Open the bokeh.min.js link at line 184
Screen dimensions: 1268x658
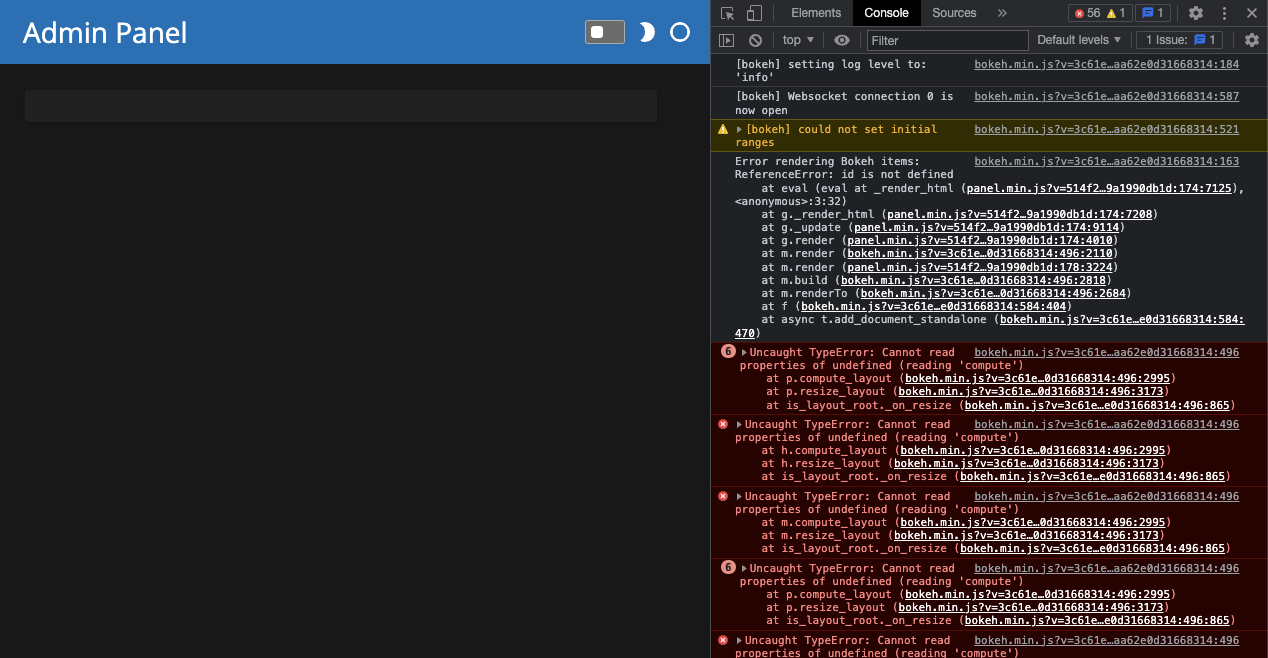tap(1107, 64)
